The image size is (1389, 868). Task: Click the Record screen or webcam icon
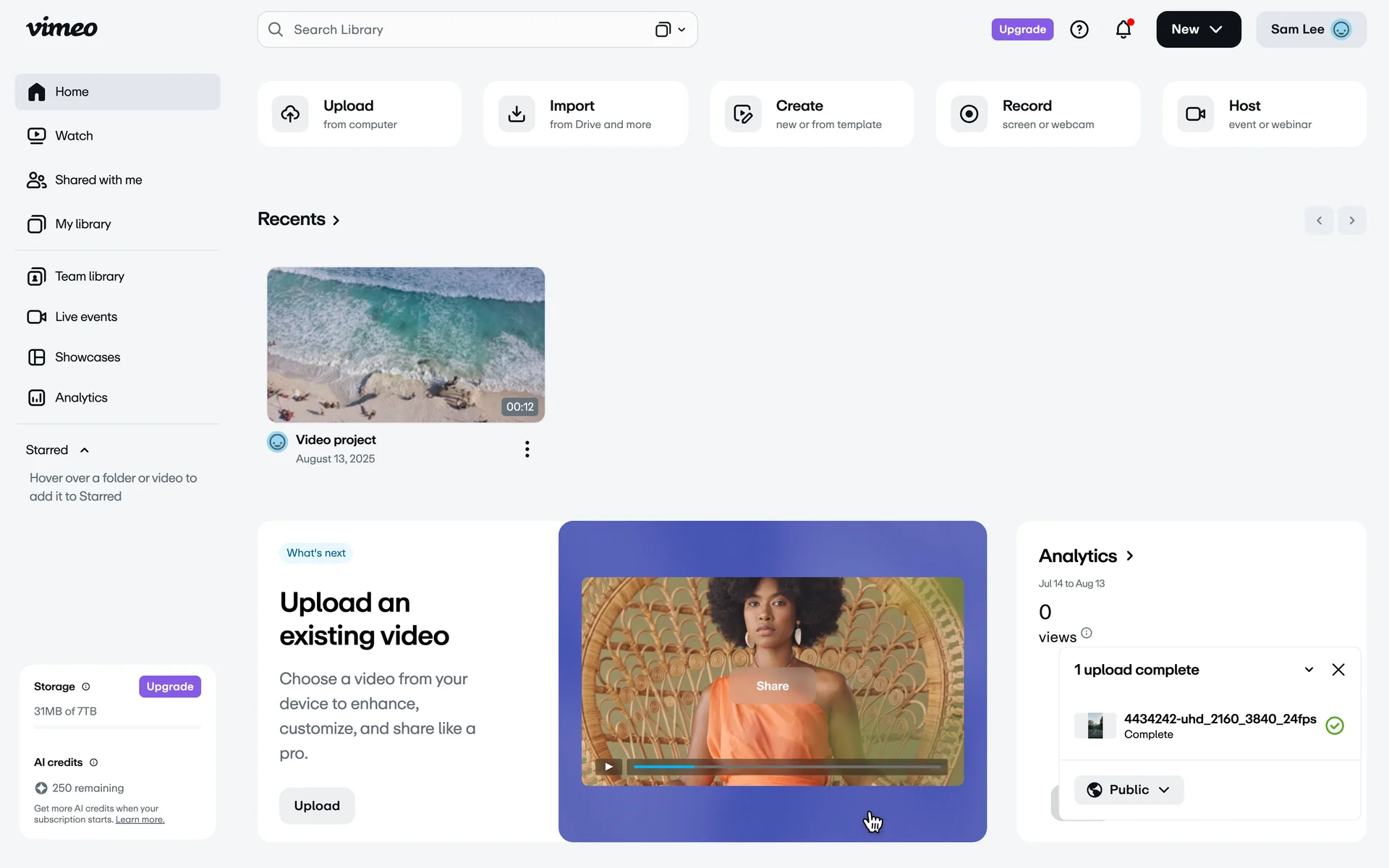[969, 114]
